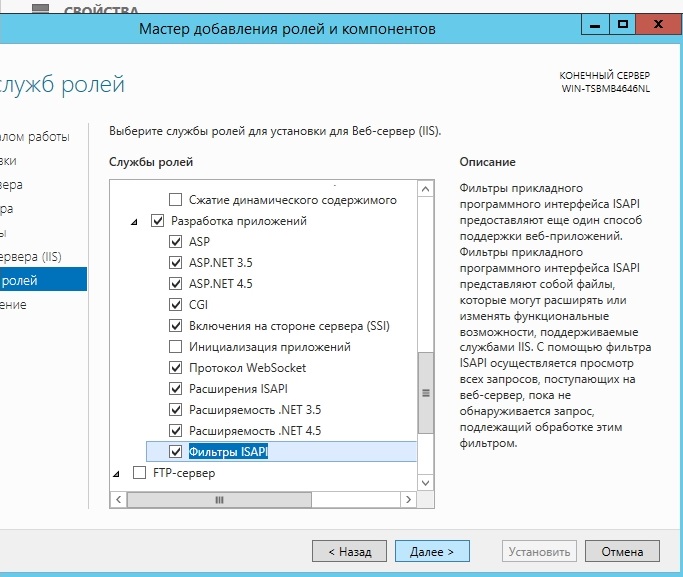Uncheck Протокол WebSocket checkbox

pos(177,368)
